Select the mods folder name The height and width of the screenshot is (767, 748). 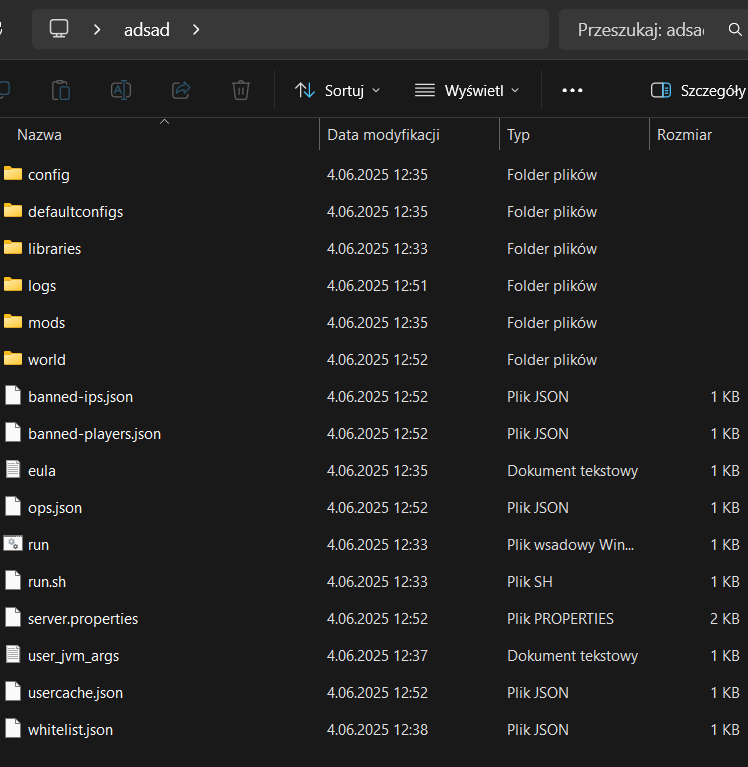46,323
